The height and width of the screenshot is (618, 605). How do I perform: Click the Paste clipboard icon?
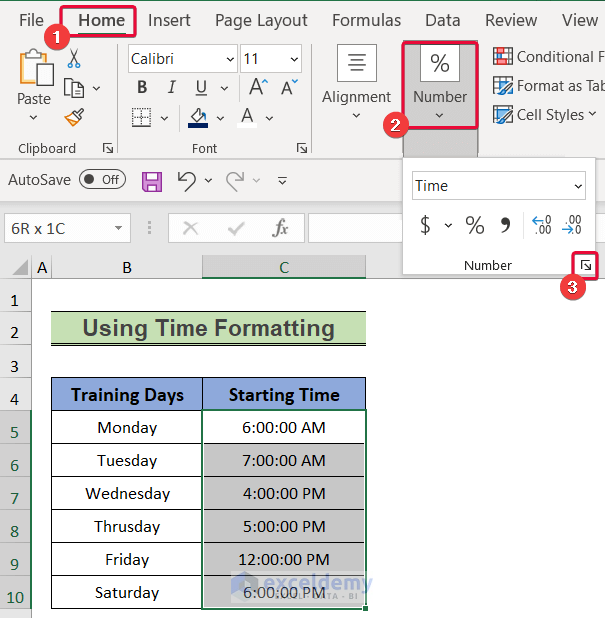[36, 67]
